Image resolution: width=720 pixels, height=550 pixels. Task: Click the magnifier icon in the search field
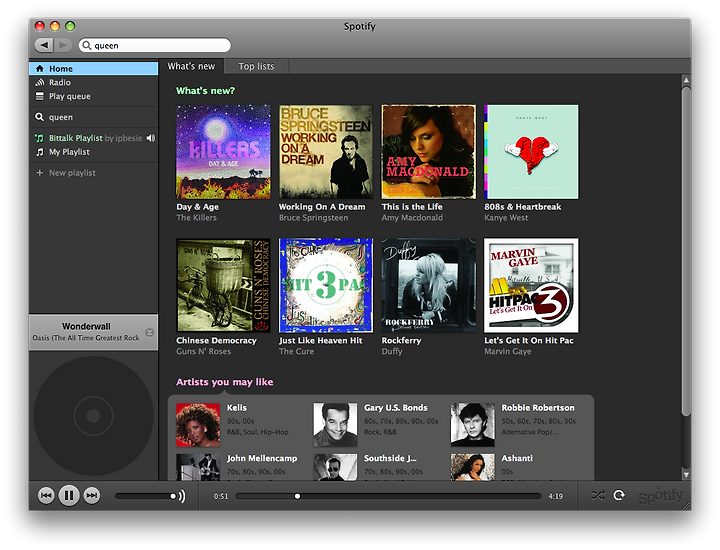(x=86, y=45)
